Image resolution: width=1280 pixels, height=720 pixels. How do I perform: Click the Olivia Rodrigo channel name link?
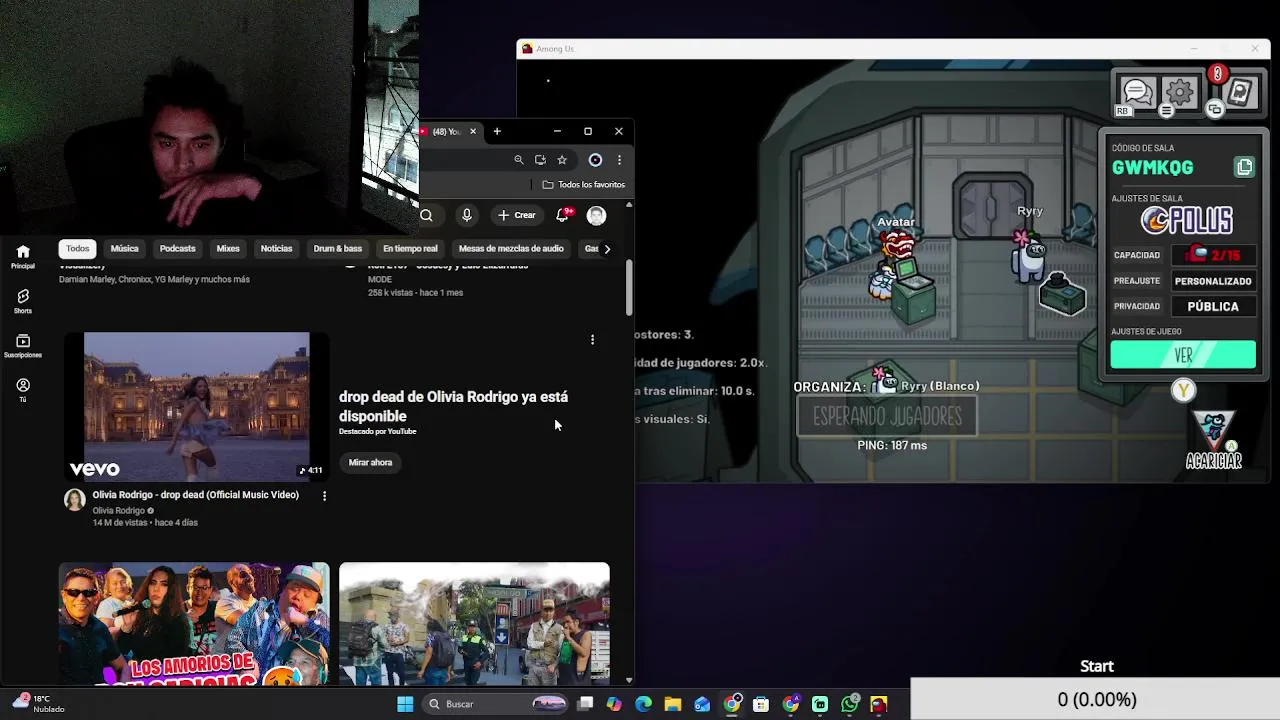coord(119,510)
